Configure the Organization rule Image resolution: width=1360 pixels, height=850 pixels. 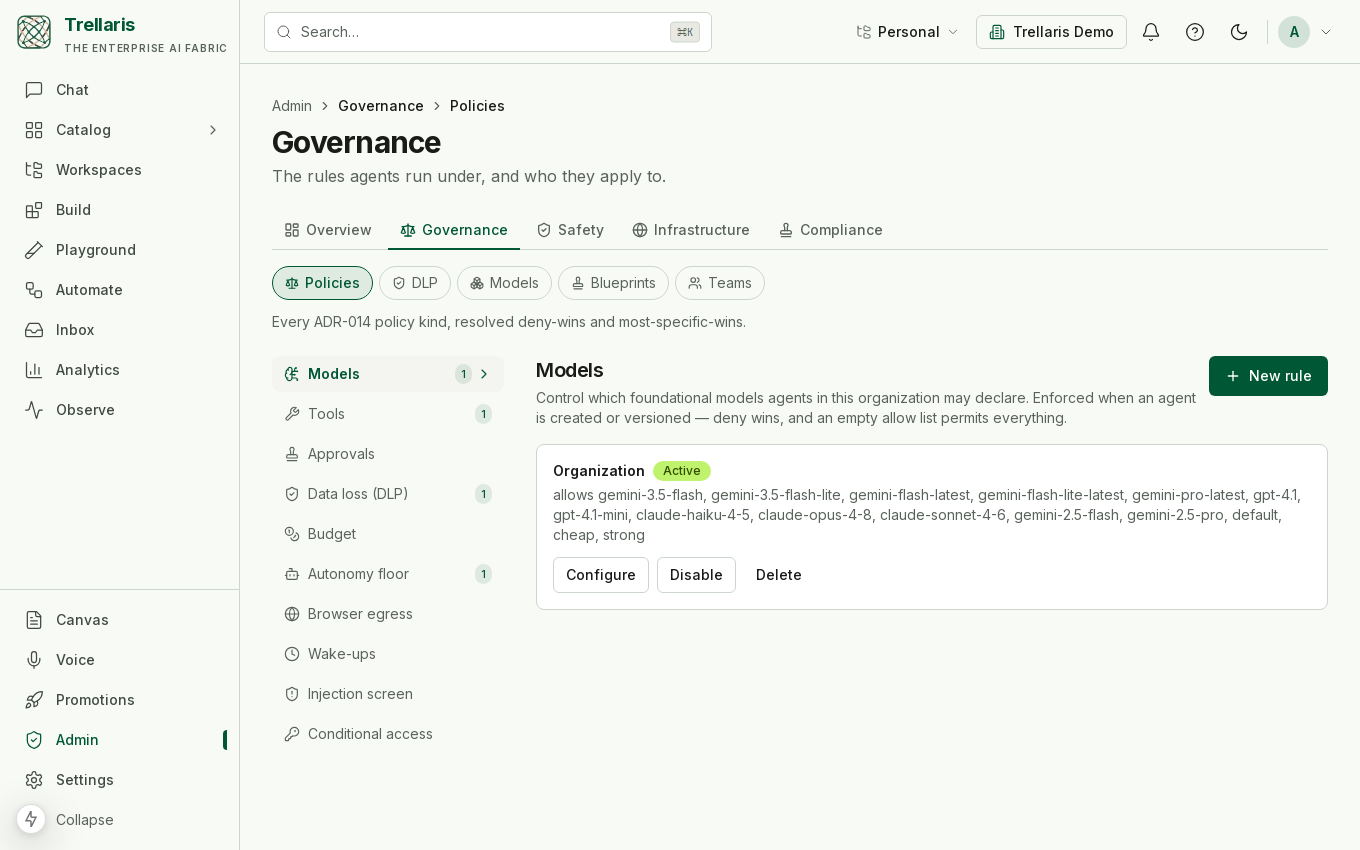click(x=601, y=575)
